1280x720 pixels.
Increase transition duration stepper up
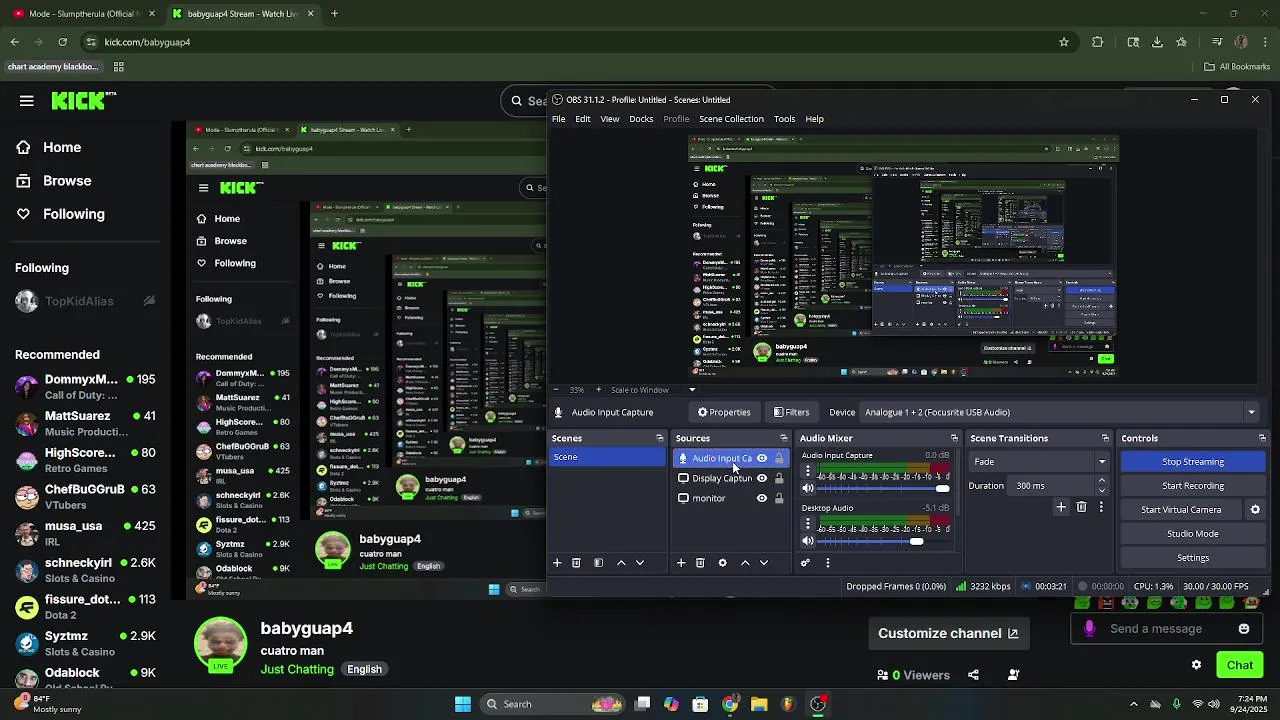(x=1102, y=481)
